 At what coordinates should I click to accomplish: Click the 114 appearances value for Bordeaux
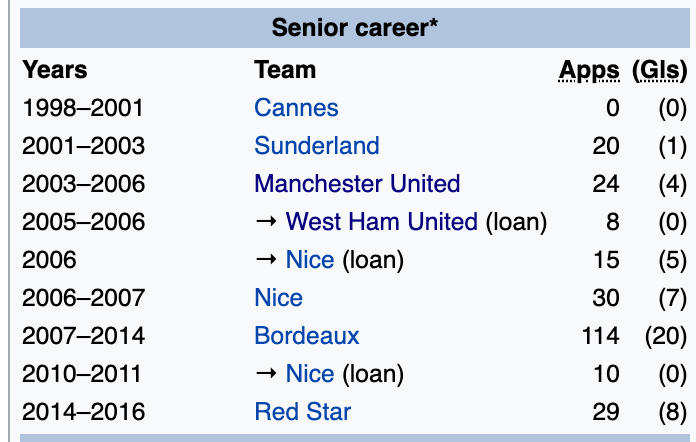[601, 336]
